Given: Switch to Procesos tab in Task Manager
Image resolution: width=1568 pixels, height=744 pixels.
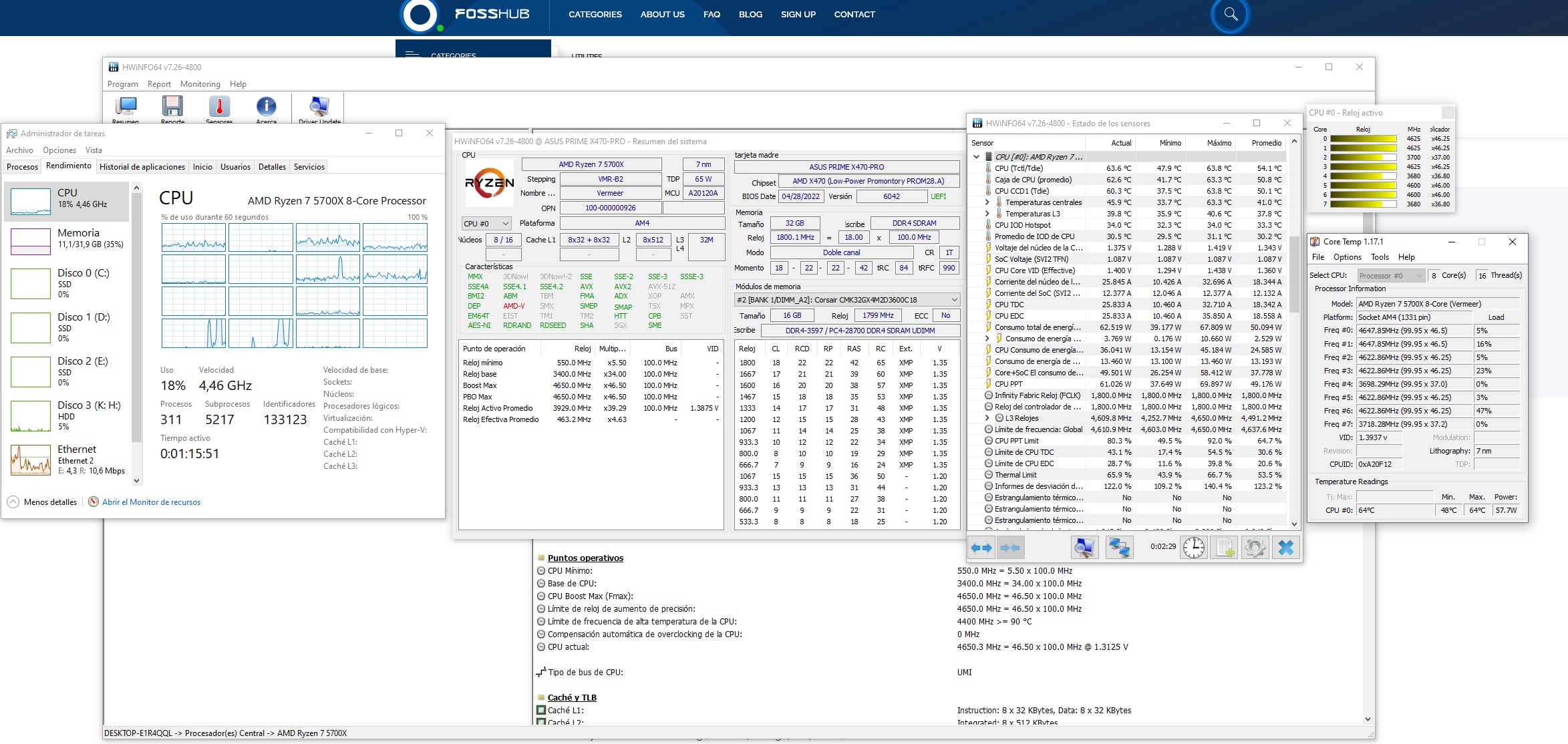Looking at the screenshot, I should (22, 167).
